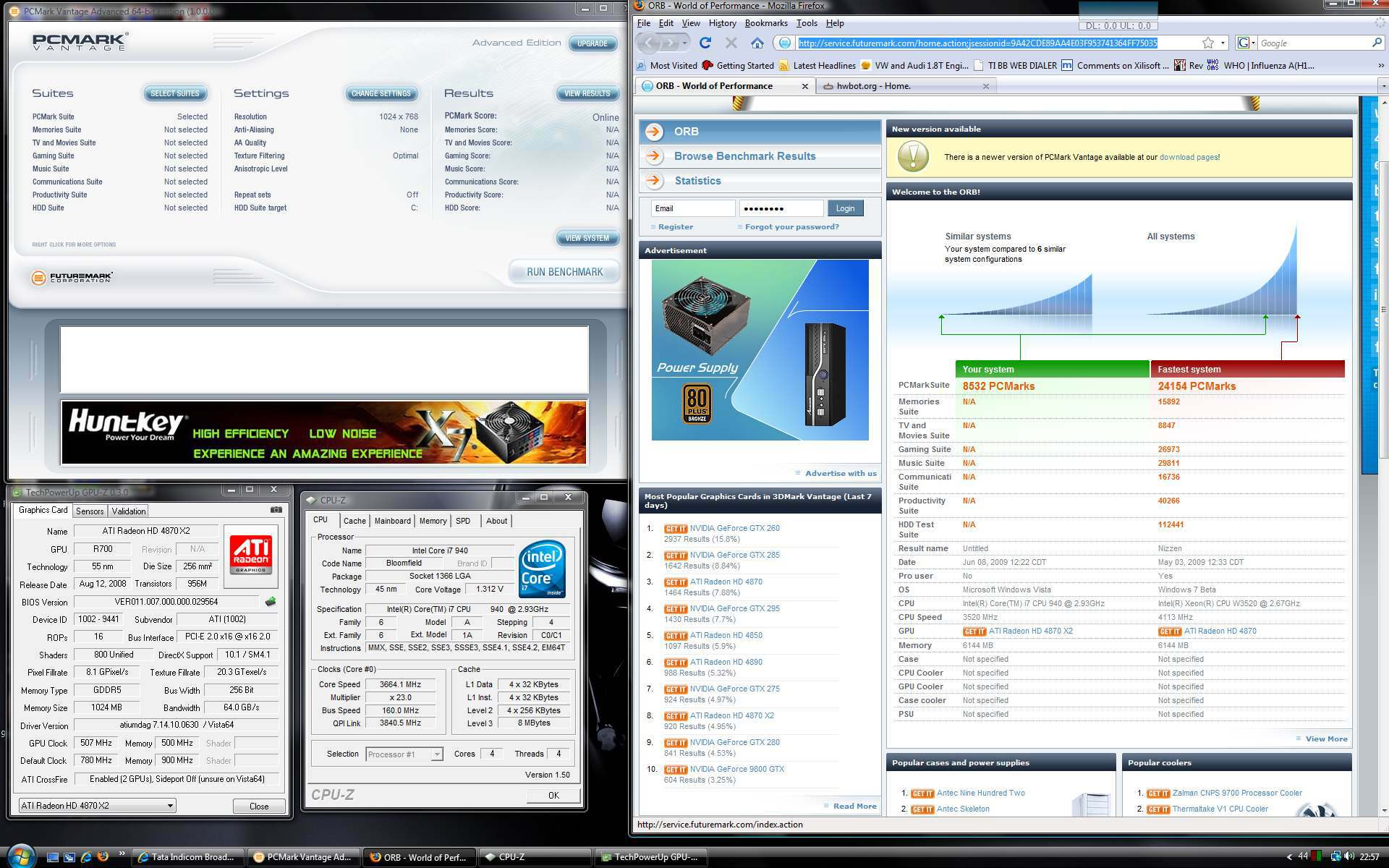Viewport: 1389px width, 868px height.
Task: Click UPGRADE button in PCMark
Action: pos(592,43)
